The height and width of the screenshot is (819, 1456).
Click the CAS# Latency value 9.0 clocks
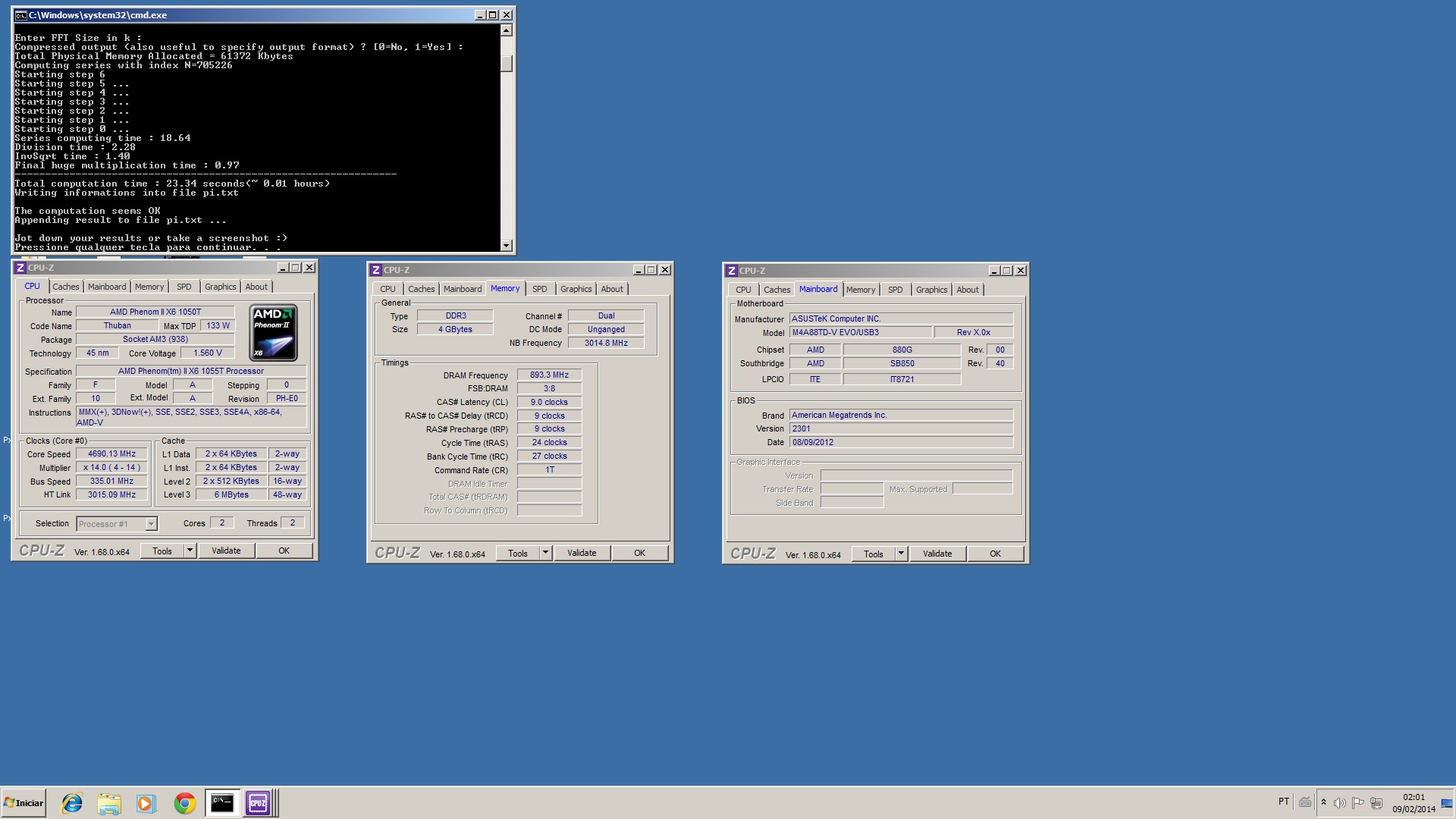point(549,402)
